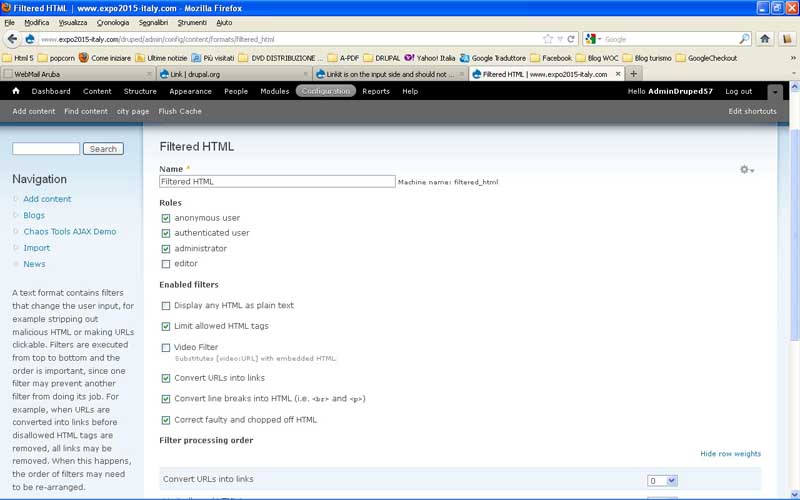Switch to the Link | drupal.org tab
This screenshot has width=800, height=500.
[x=234, y=74]
